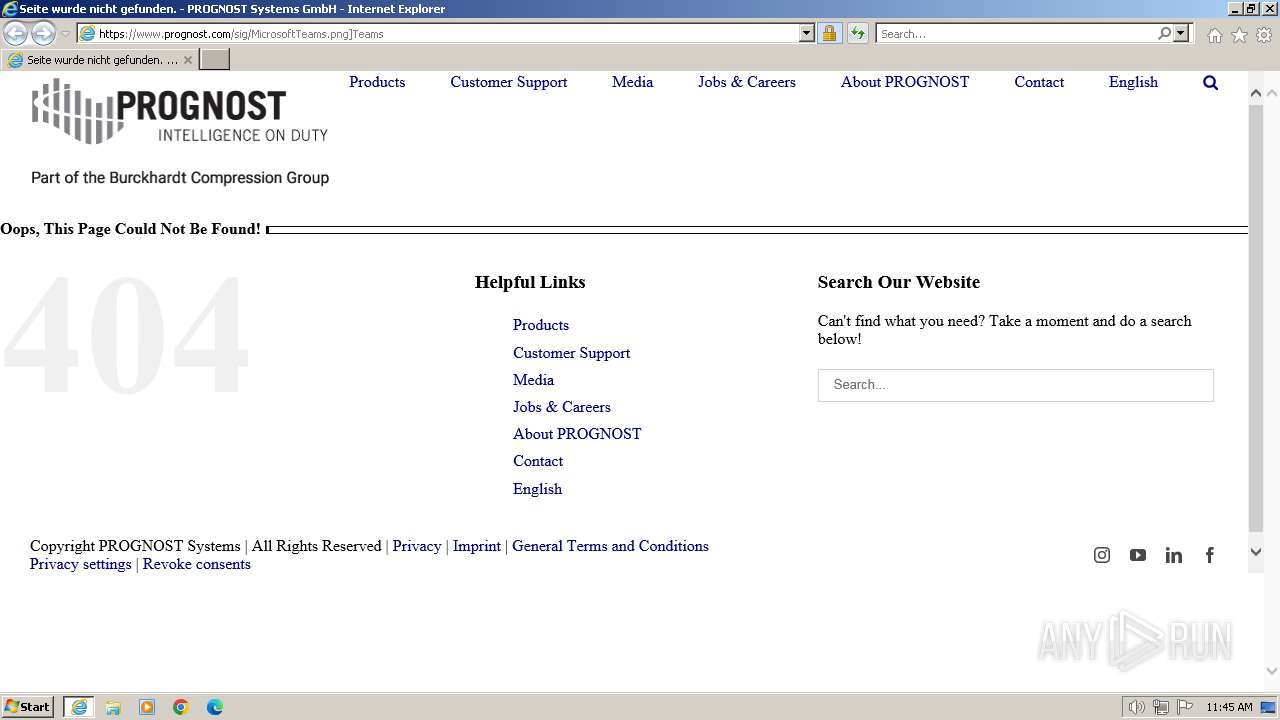Viewport: 1280px width, 720px height.
Task: Click the PROGNOST logo
Action: tap(180, 111)
